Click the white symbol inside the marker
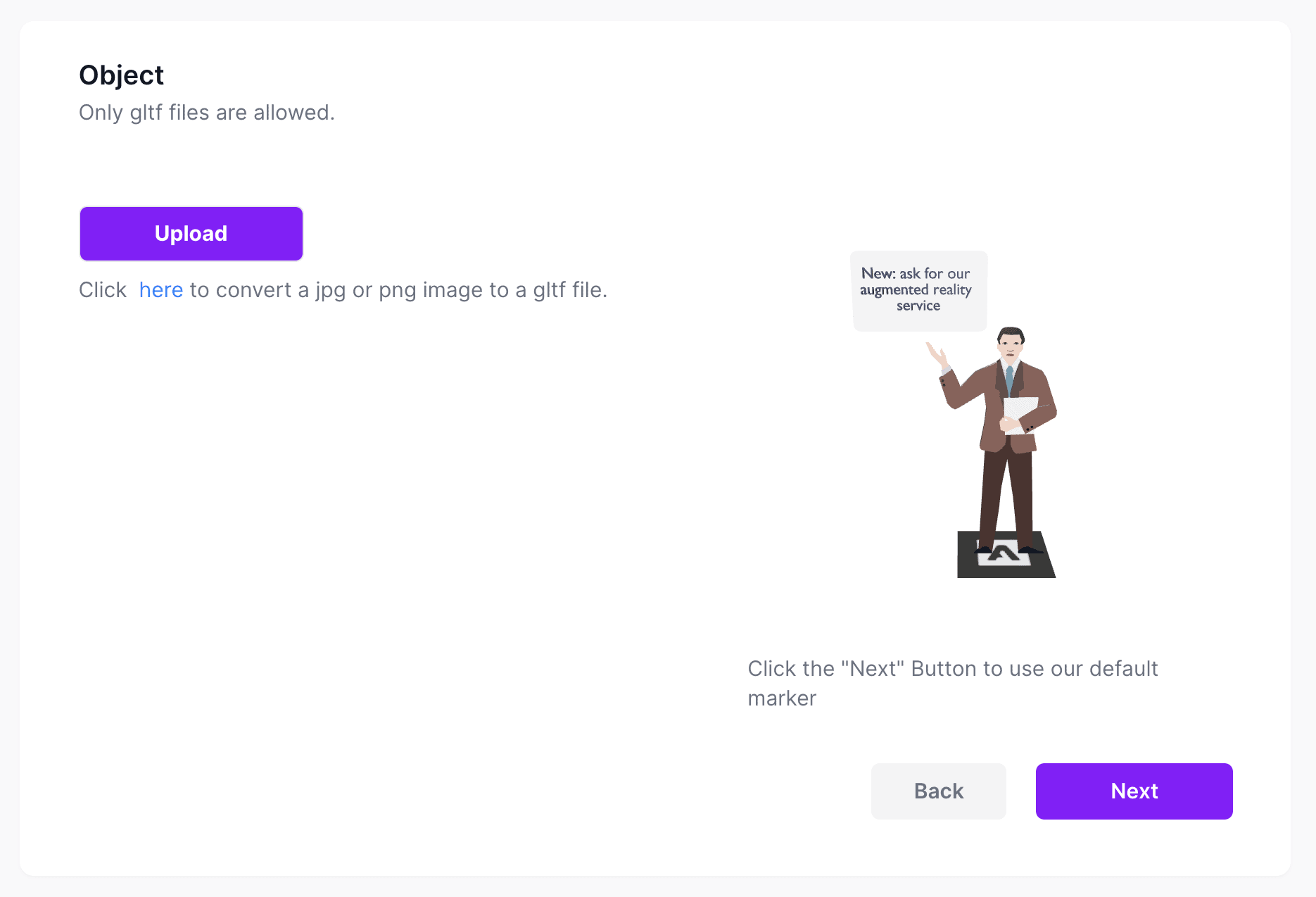Screen dimensions: 1316x897 tap(1005, 555)
